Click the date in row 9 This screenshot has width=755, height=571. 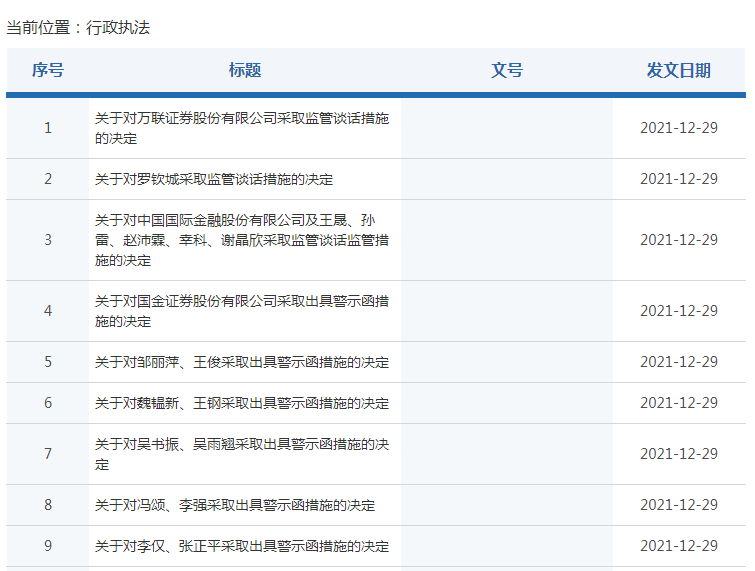tap(678, 546)
